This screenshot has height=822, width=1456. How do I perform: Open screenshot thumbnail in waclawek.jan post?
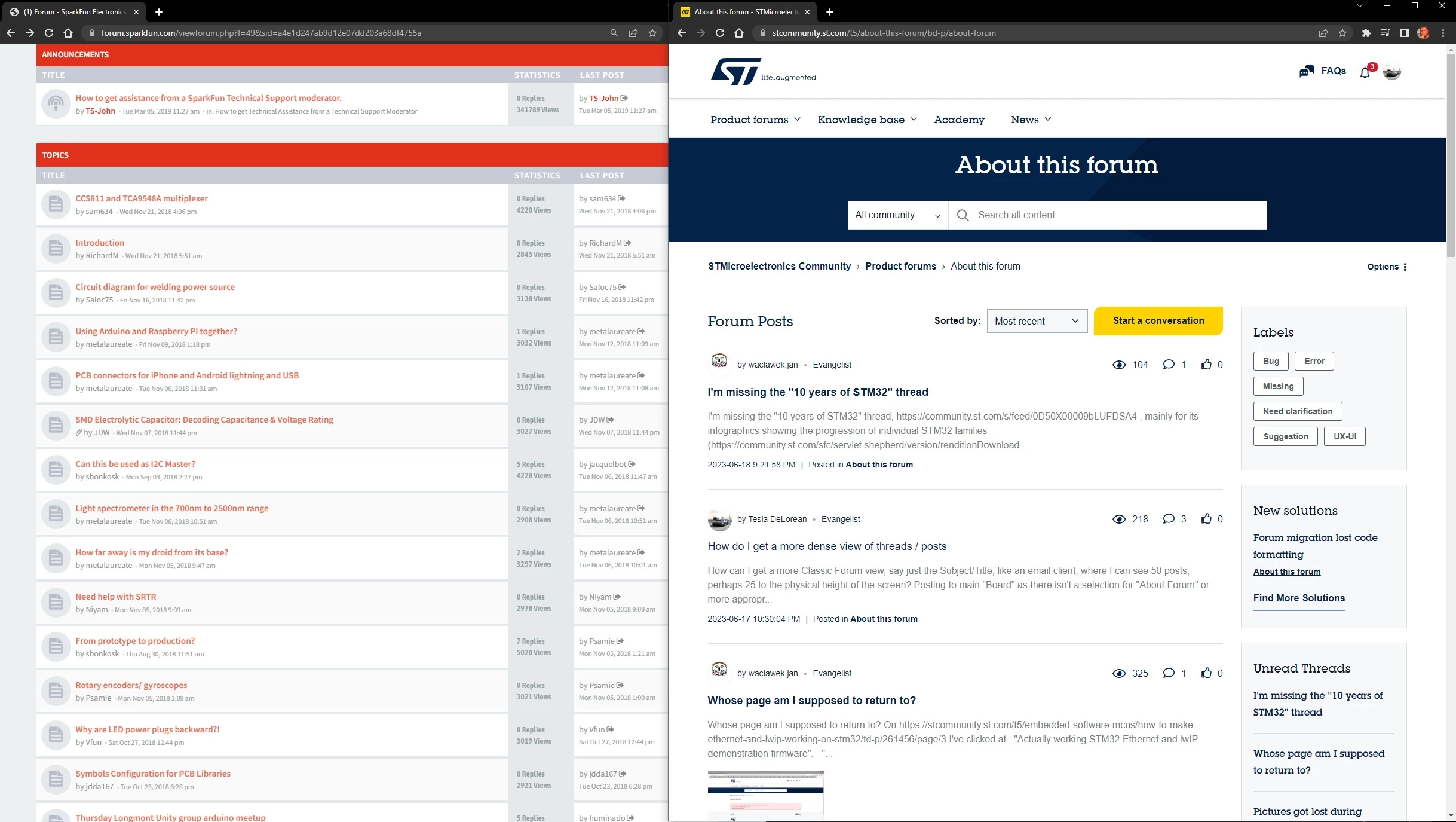(x=765, y=796)
